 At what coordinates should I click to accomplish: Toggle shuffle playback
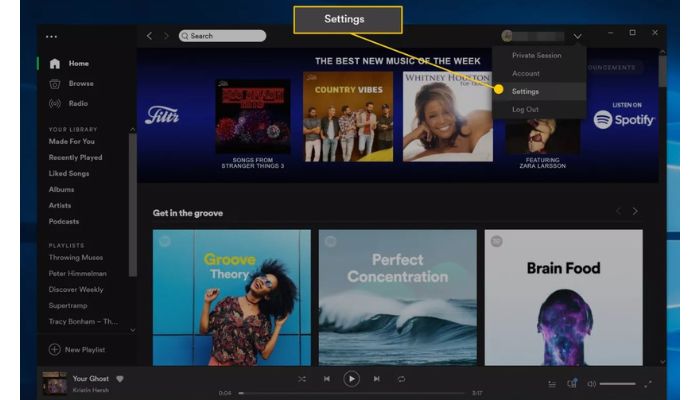[302, 379]
